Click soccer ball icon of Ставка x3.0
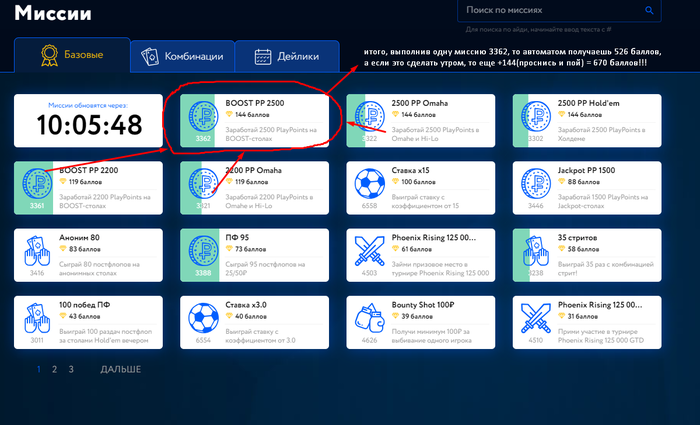 pyautogui.click(x=203, y=318)
